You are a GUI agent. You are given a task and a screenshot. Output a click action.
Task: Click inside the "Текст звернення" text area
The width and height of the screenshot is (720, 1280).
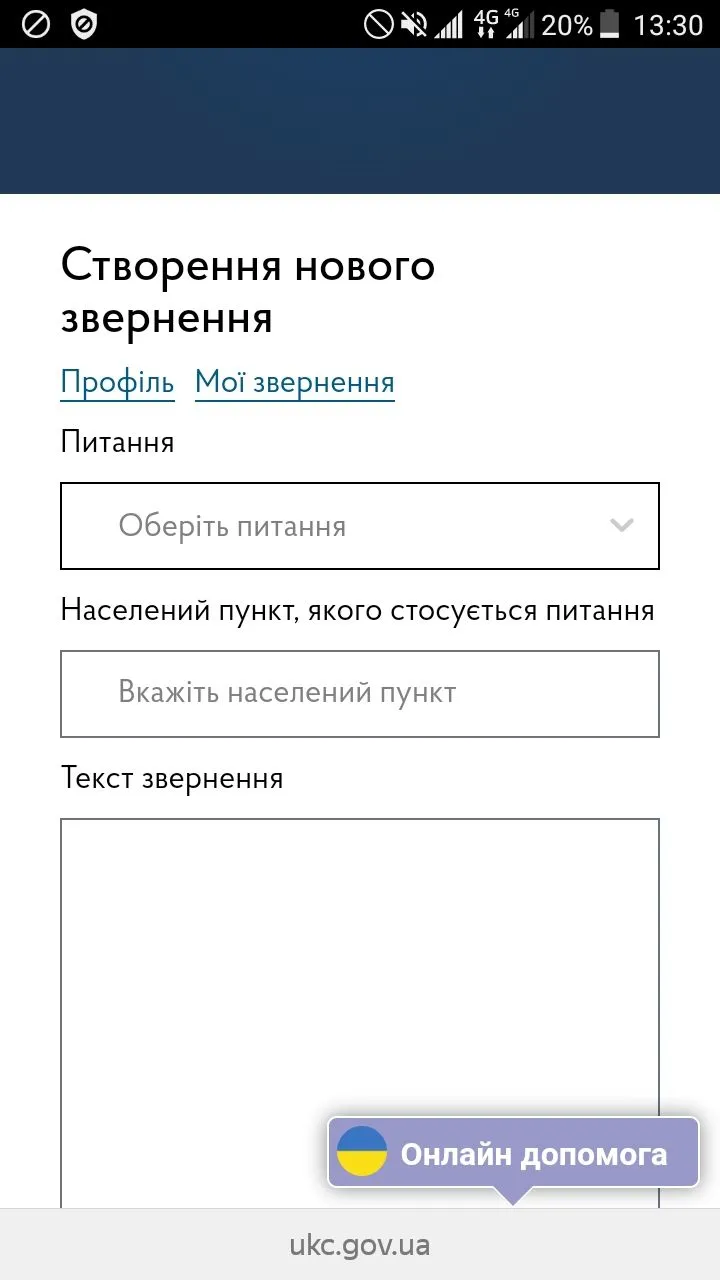pos(360,960)
